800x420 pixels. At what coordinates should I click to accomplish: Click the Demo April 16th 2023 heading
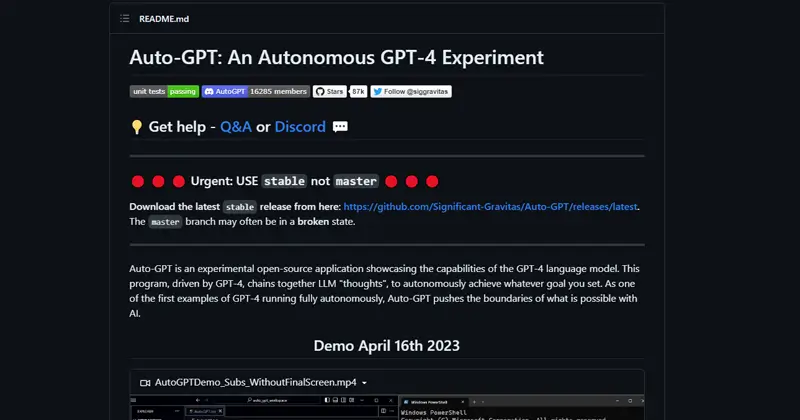pos(387,345)
